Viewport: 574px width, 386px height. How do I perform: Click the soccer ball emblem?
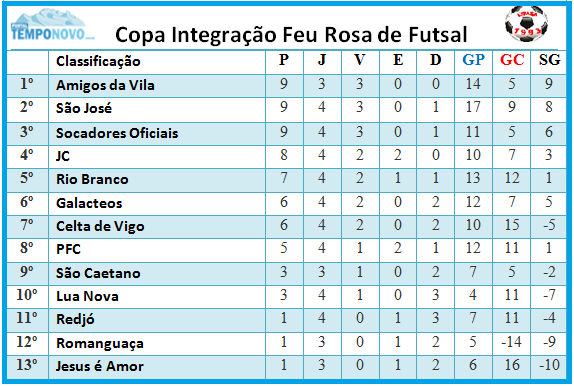pyautogui.click(x=526, y=24)
